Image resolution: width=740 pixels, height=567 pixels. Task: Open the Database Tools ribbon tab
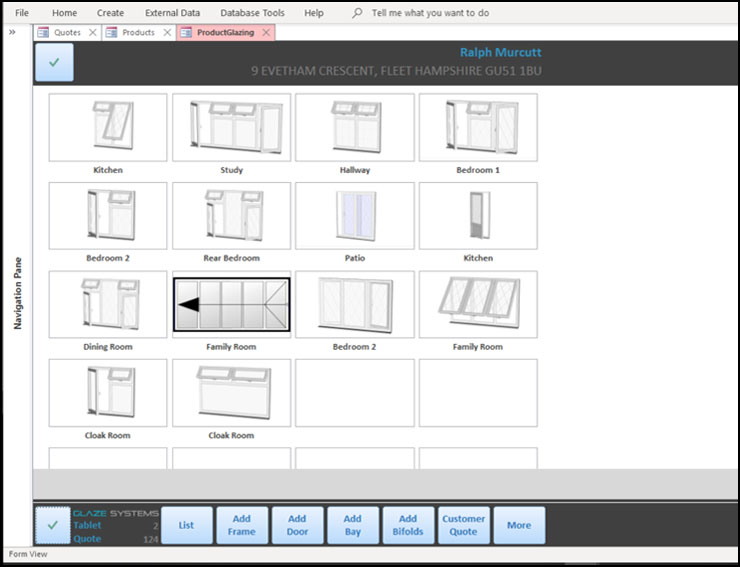[x=254, y=13]
